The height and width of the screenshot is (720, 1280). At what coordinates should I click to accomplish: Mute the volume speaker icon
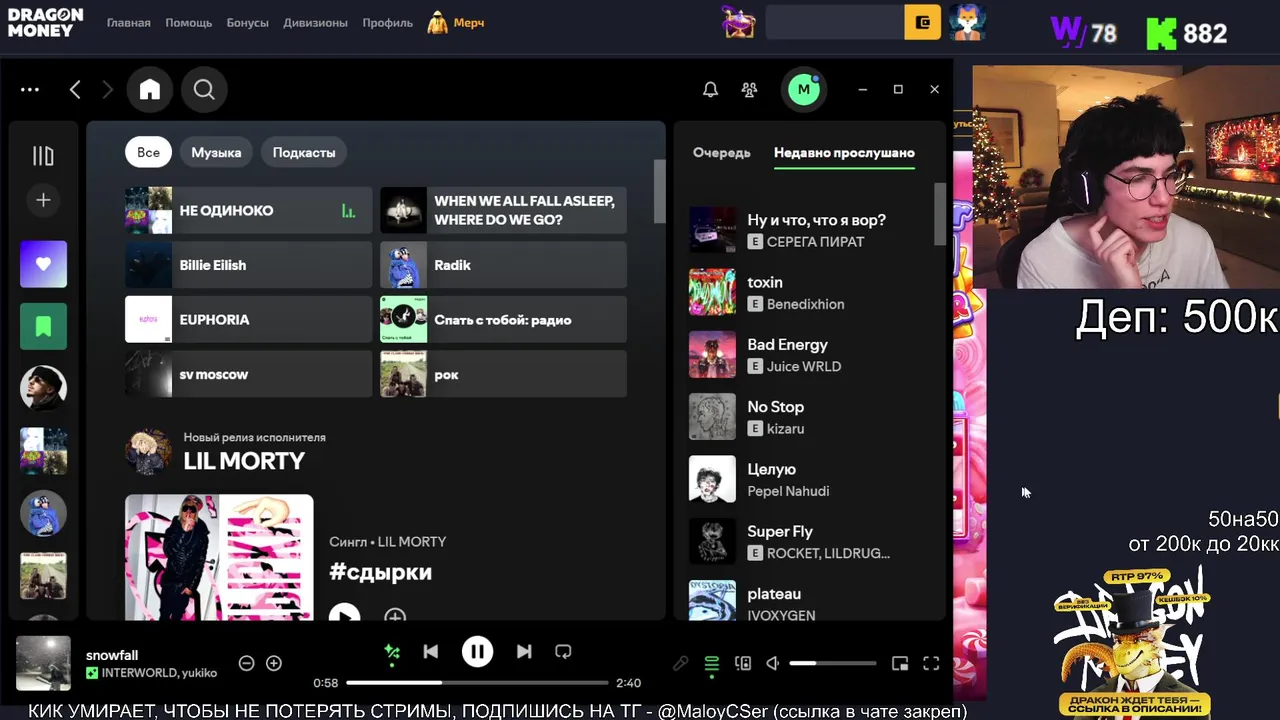point(772,663)
